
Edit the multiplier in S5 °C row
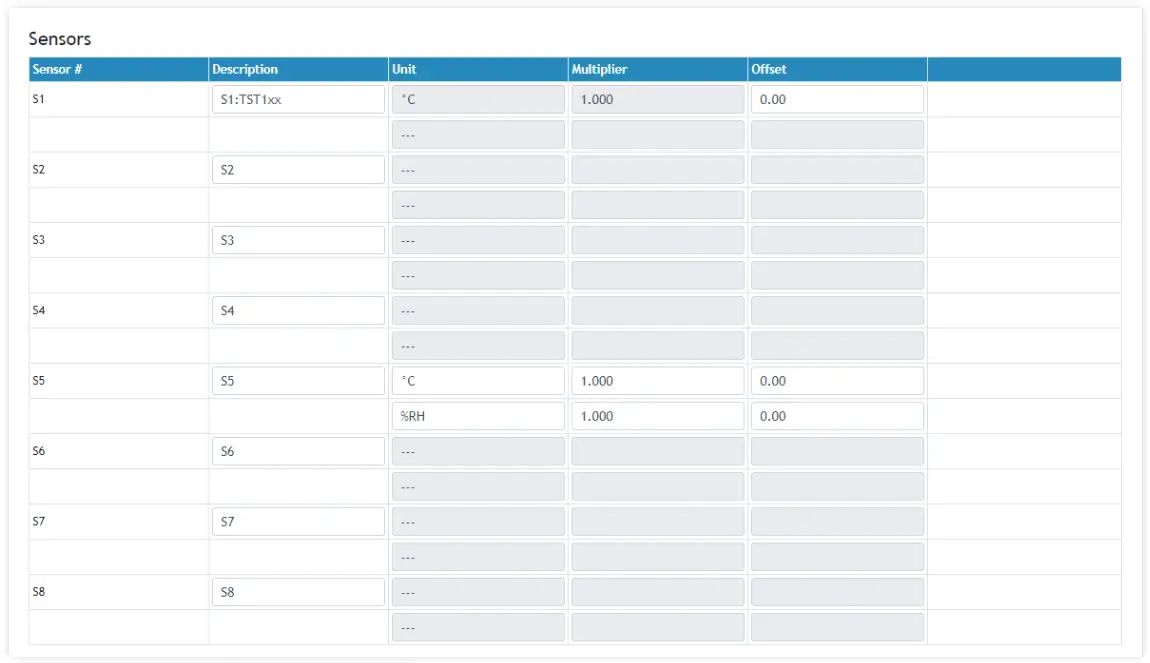pos(658,381)
